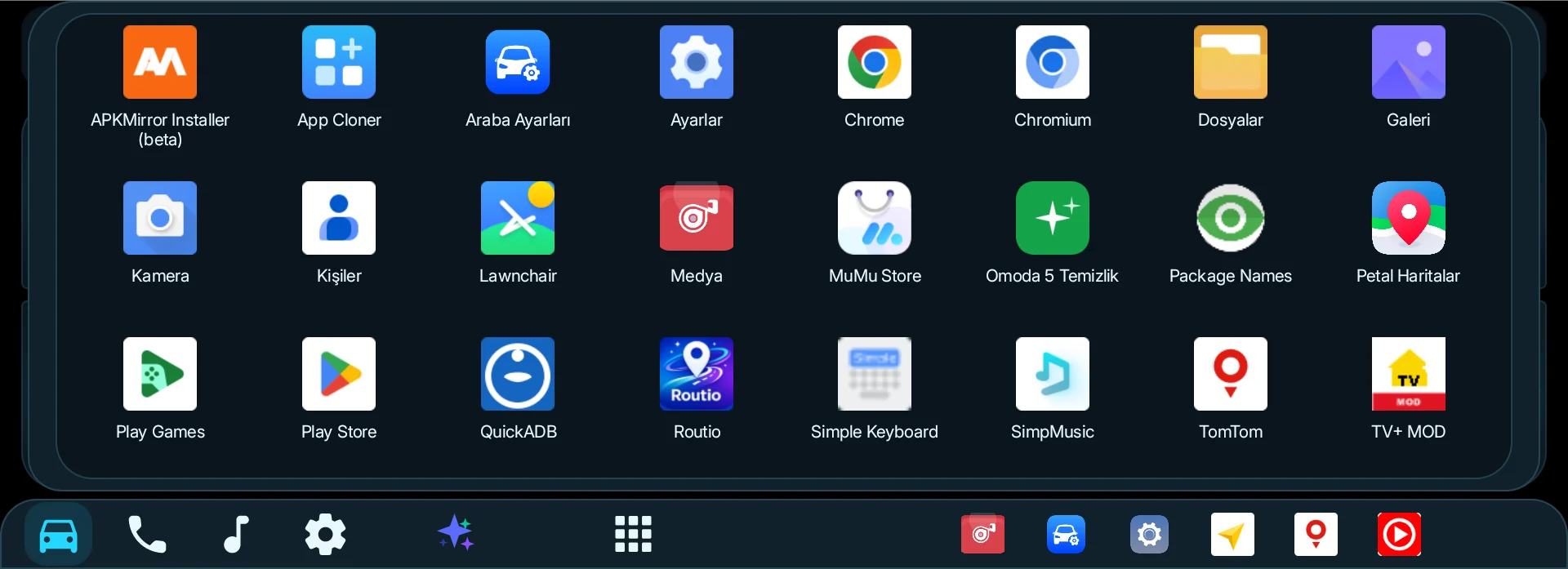Open TomTom app in app grid
The width and height of the screenshot is (1568, 569).
point(1231,374)
